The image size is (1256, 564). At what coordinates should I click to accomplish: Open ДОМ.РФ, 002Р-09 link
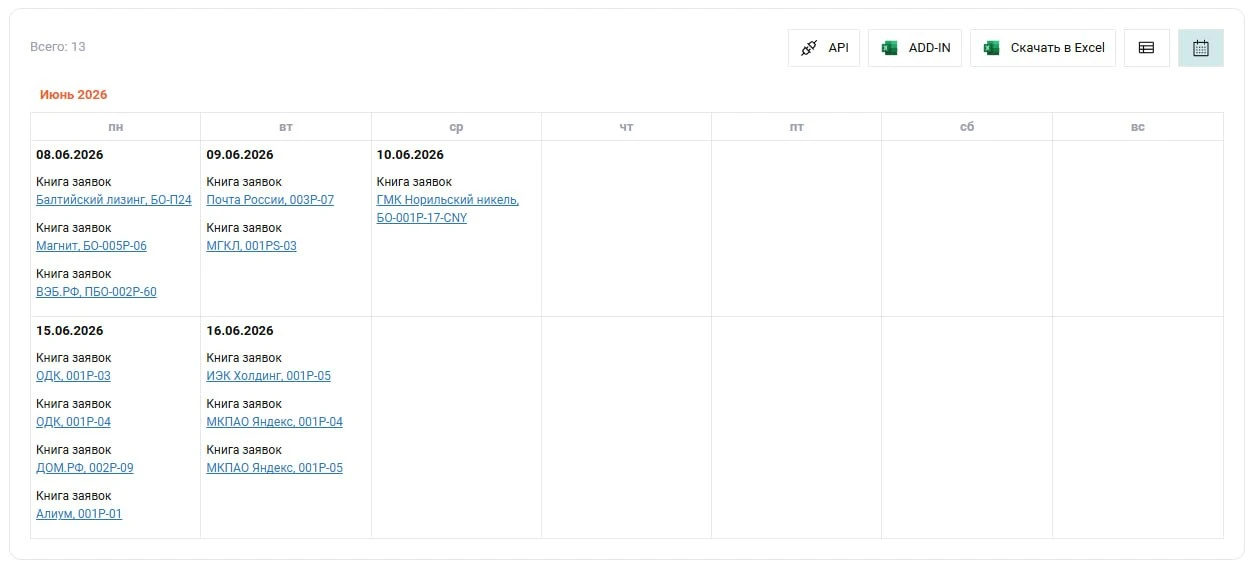85,468
